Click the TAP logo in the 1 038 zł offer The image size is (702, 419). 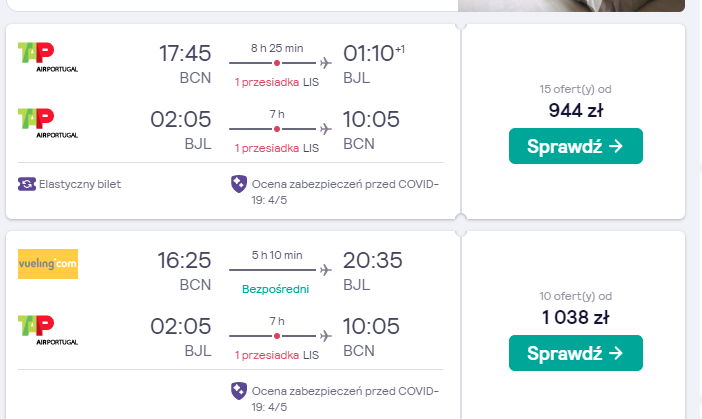48,330
